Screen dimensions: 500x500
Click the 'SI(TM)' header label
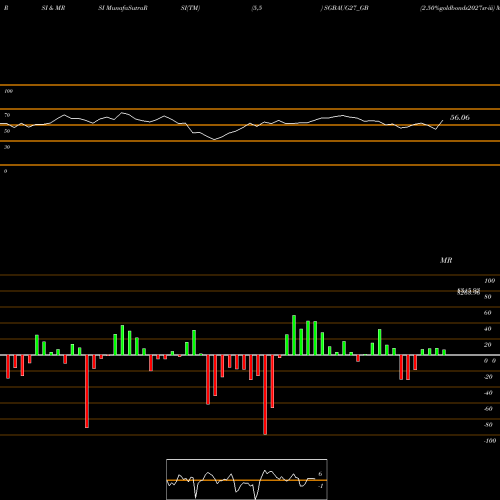point(190,8)
